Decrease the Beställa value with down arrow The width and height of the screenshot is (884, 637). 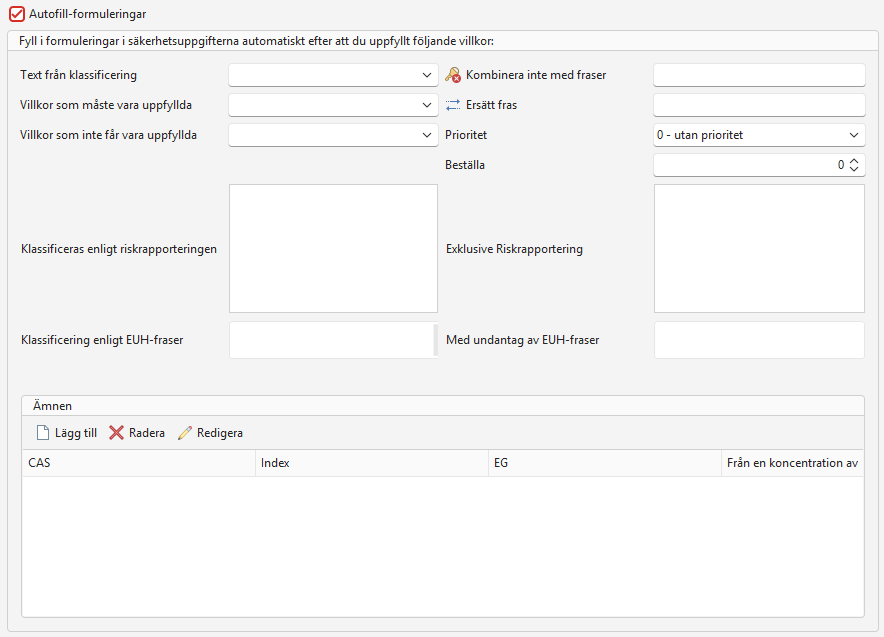(x=854, y=169)
